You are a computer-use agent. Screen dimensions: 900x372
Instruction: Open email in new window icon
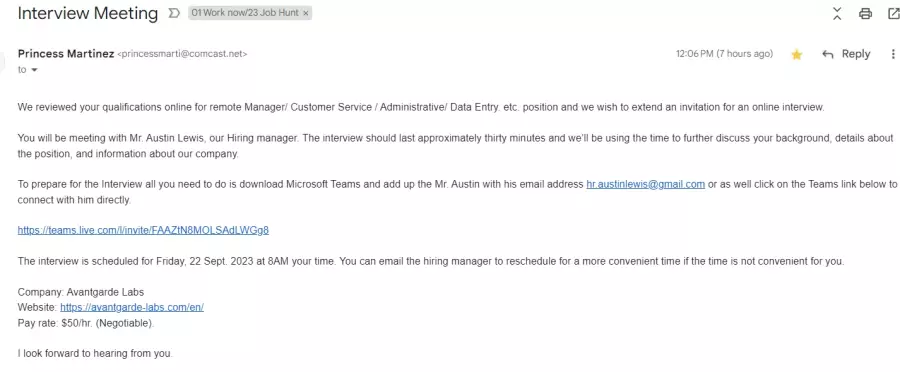pyautogui.click(x=894, y=13)
